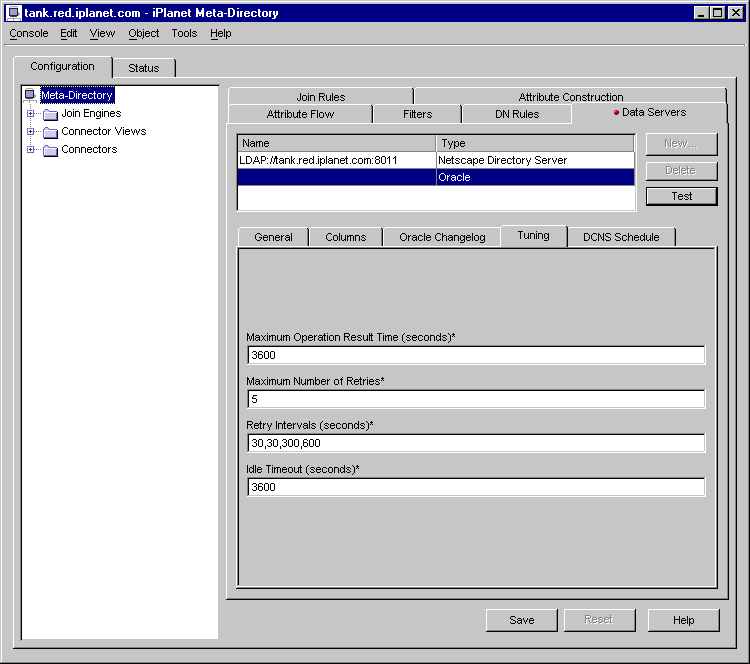Screen dimensions: 750x664
Task: Open the DN Rules tab
Action: tap(517, 114)
